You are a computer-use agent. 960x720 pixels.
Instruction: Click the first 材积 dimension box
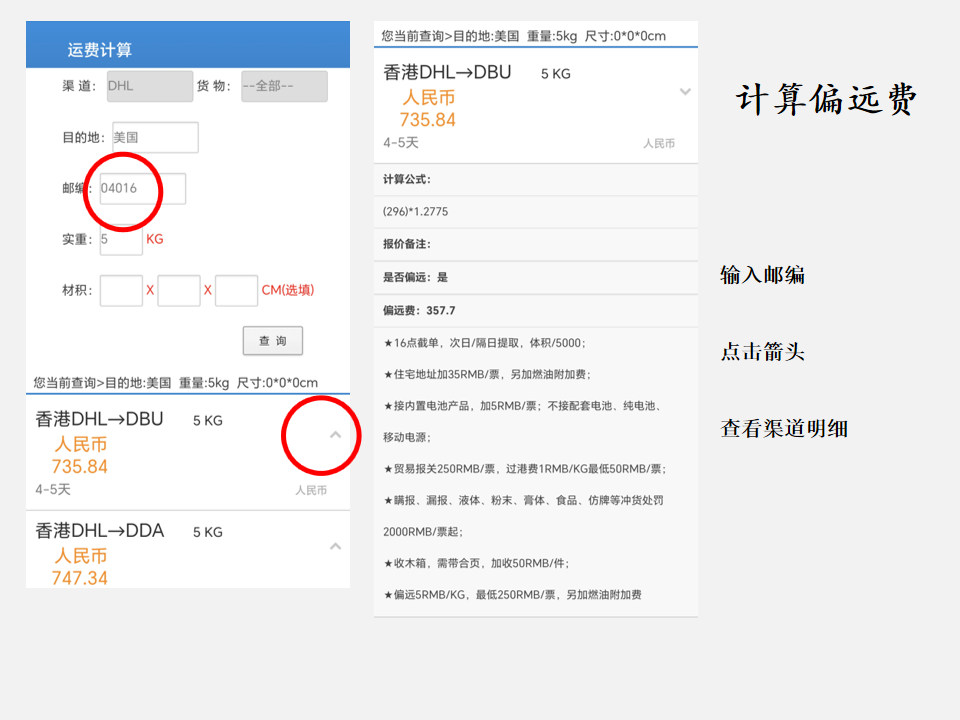121,290
